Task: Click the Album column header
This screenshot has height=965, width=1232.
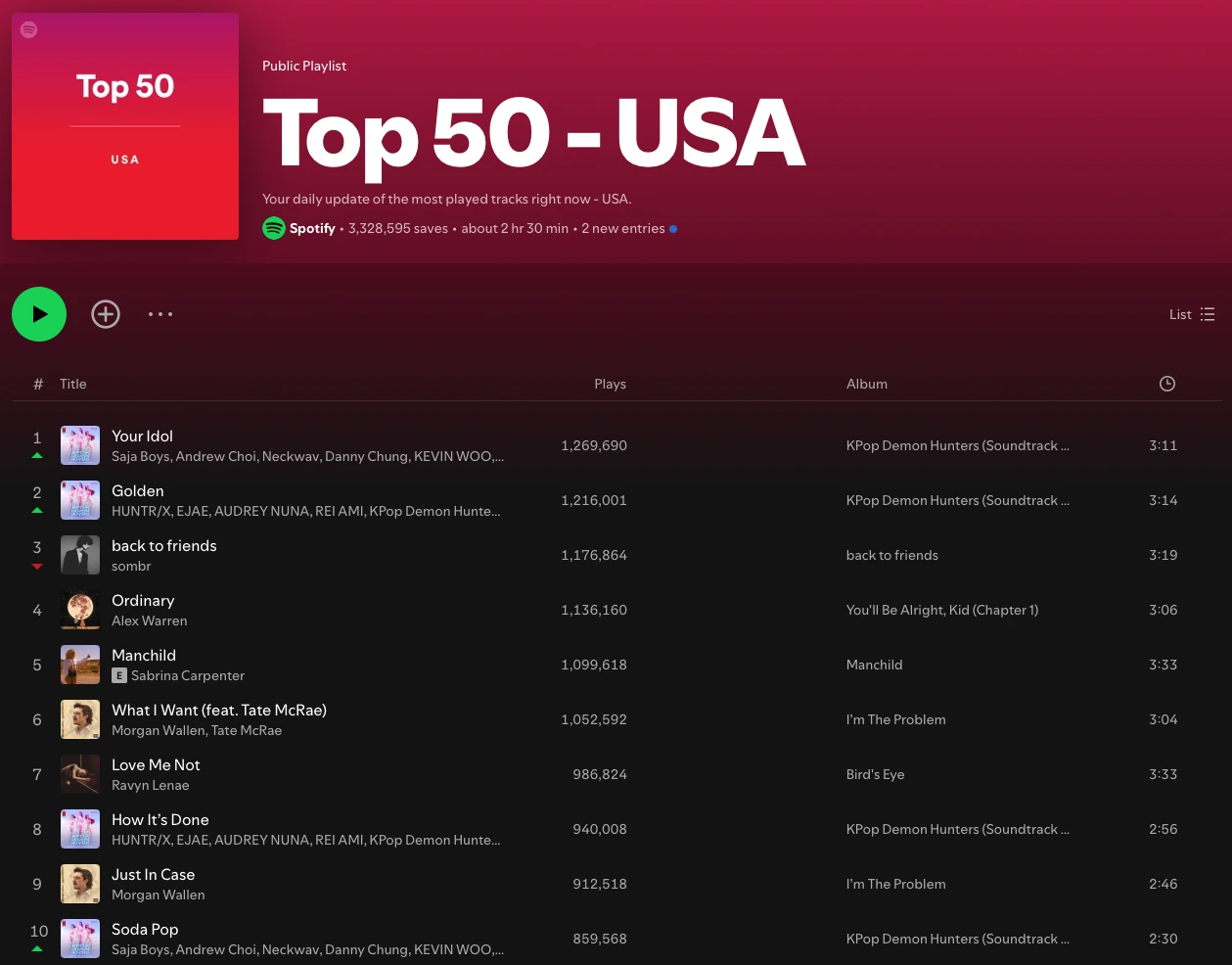Action: pos(867,384)
